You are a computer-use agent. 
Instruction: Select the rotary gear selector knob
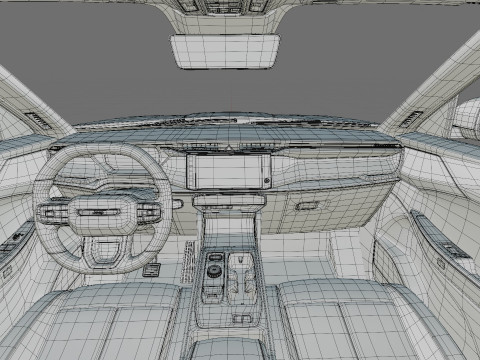[x=214, y=271]
